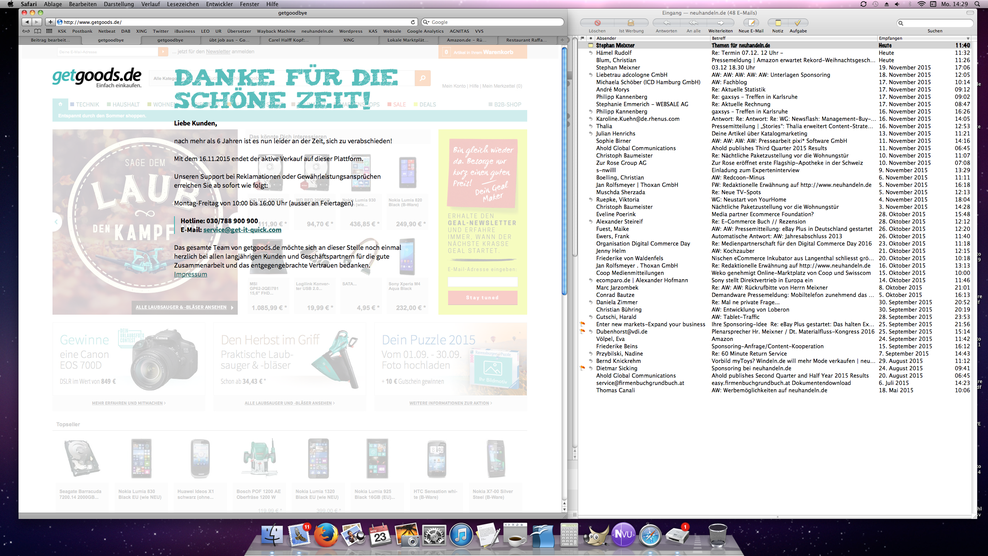
Task: Open a new Safari tab with the tab-bar plus
Action: 562,40
